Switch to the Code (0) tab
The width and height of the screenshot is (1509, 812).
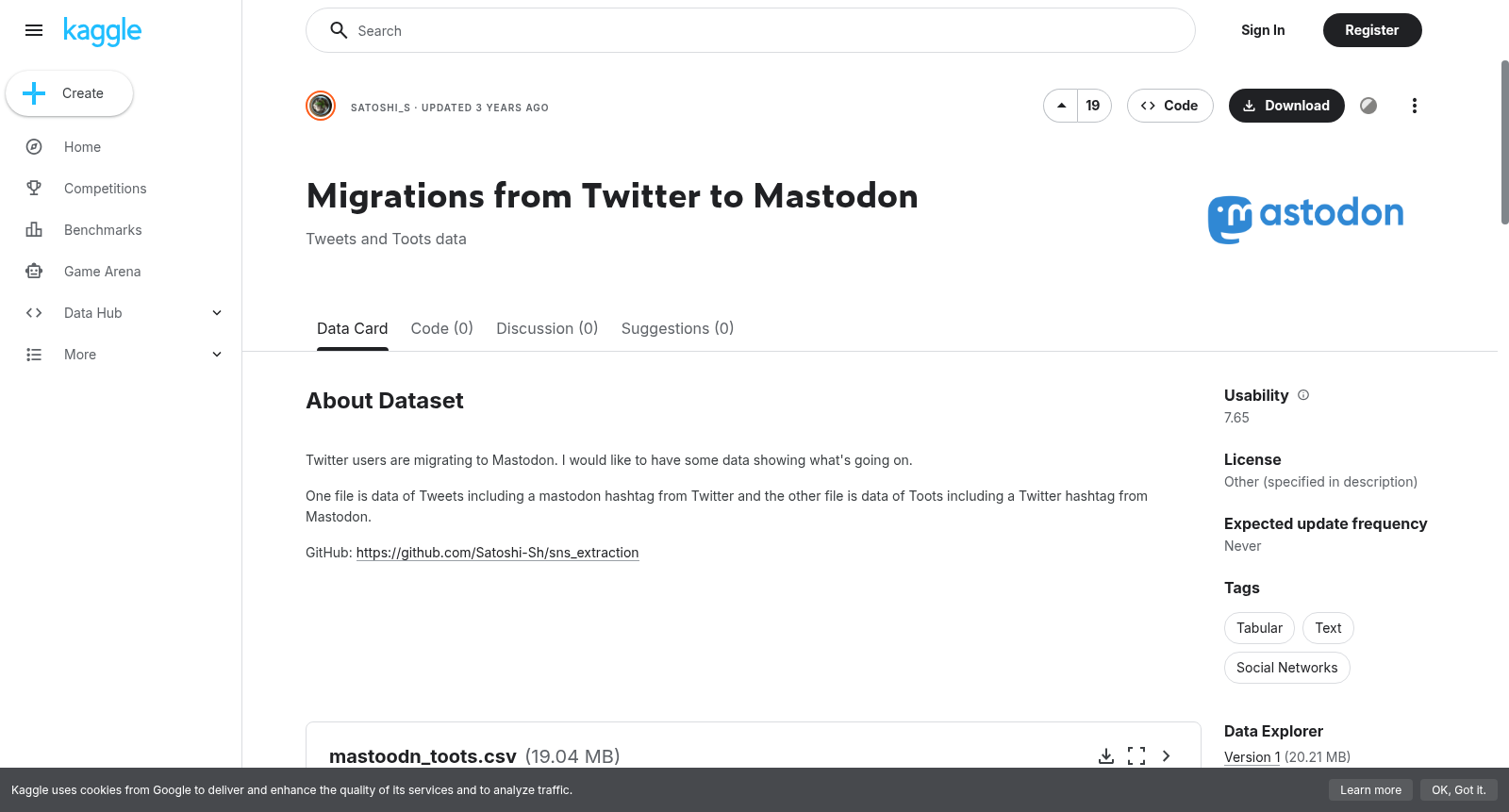tap(442, 328)
